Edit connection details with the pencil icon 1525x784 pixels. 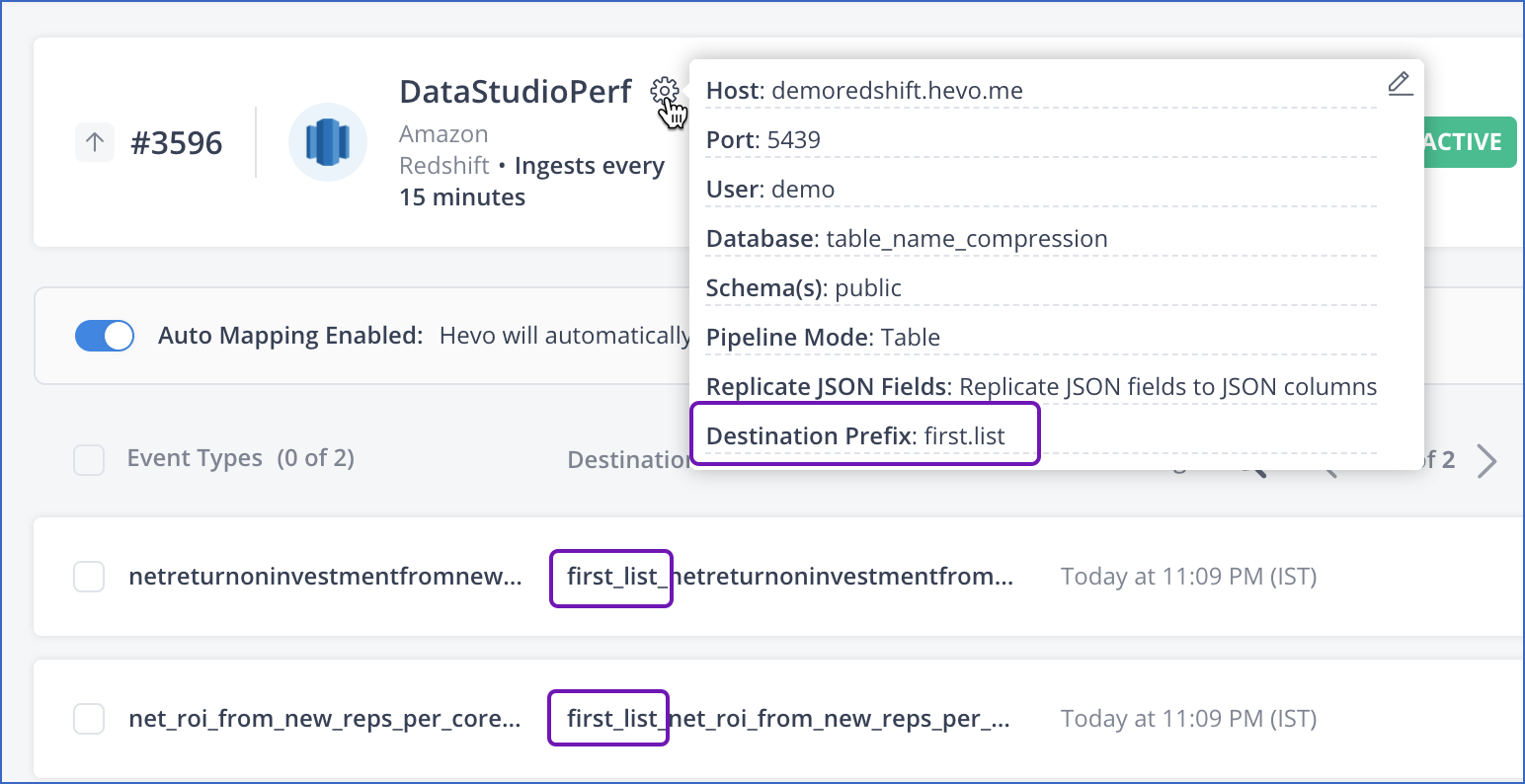tap(1400, 84)
